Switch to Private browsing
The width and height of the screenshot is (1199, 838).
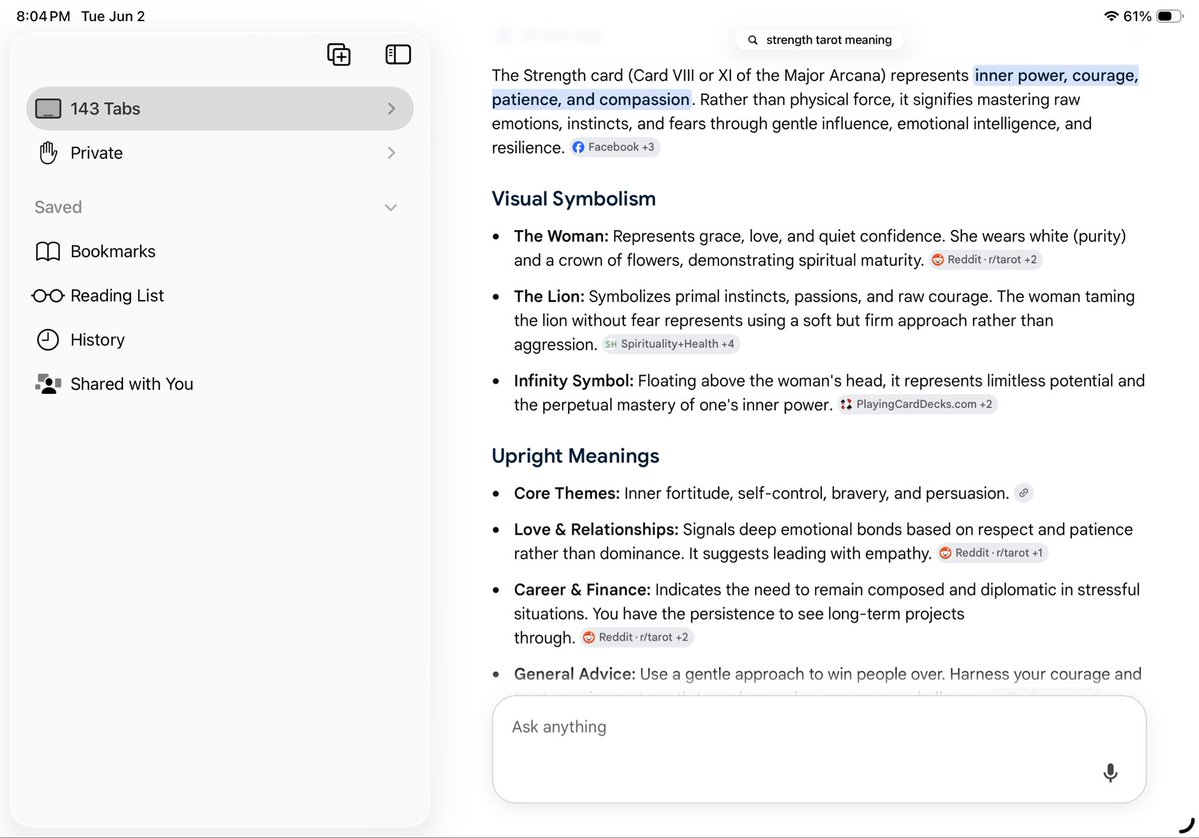[x=219, y=153]
